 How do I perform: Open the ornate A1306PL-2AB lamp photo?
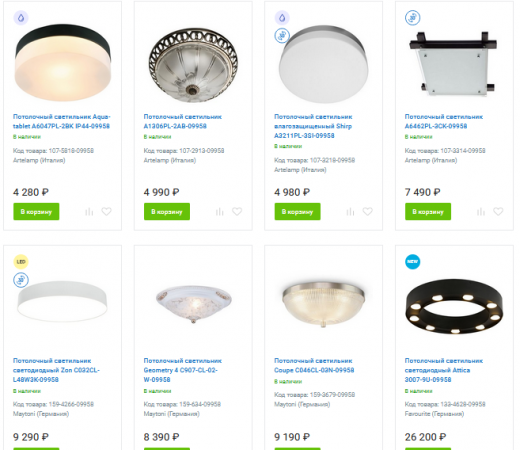(x=193, y=65)
